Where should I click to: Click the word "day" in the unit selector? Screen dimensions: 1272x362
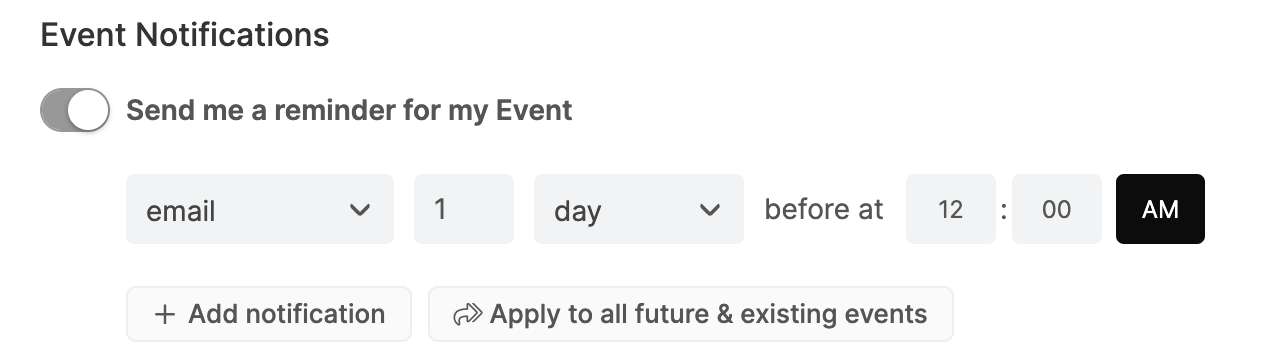coord(577,212)
